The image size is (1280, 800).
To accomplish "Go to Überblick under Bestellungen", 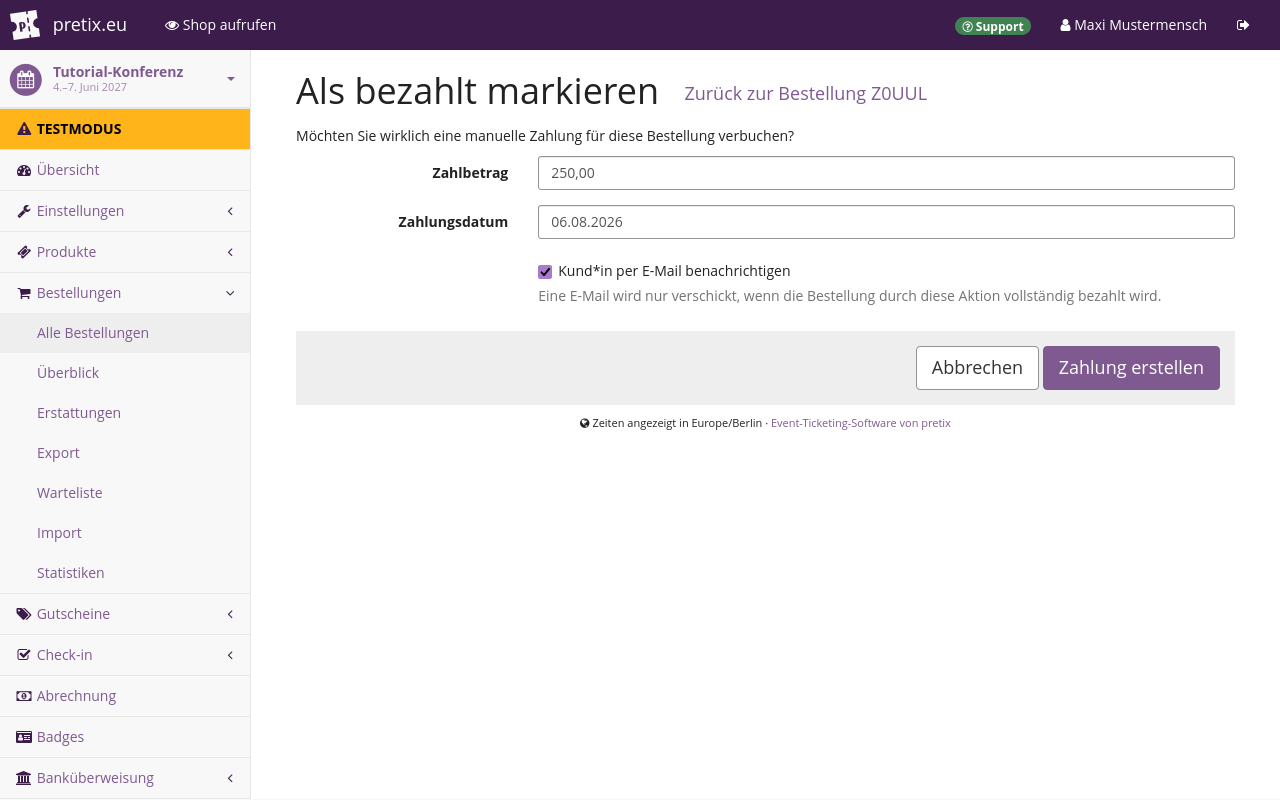I will [125, 373].
